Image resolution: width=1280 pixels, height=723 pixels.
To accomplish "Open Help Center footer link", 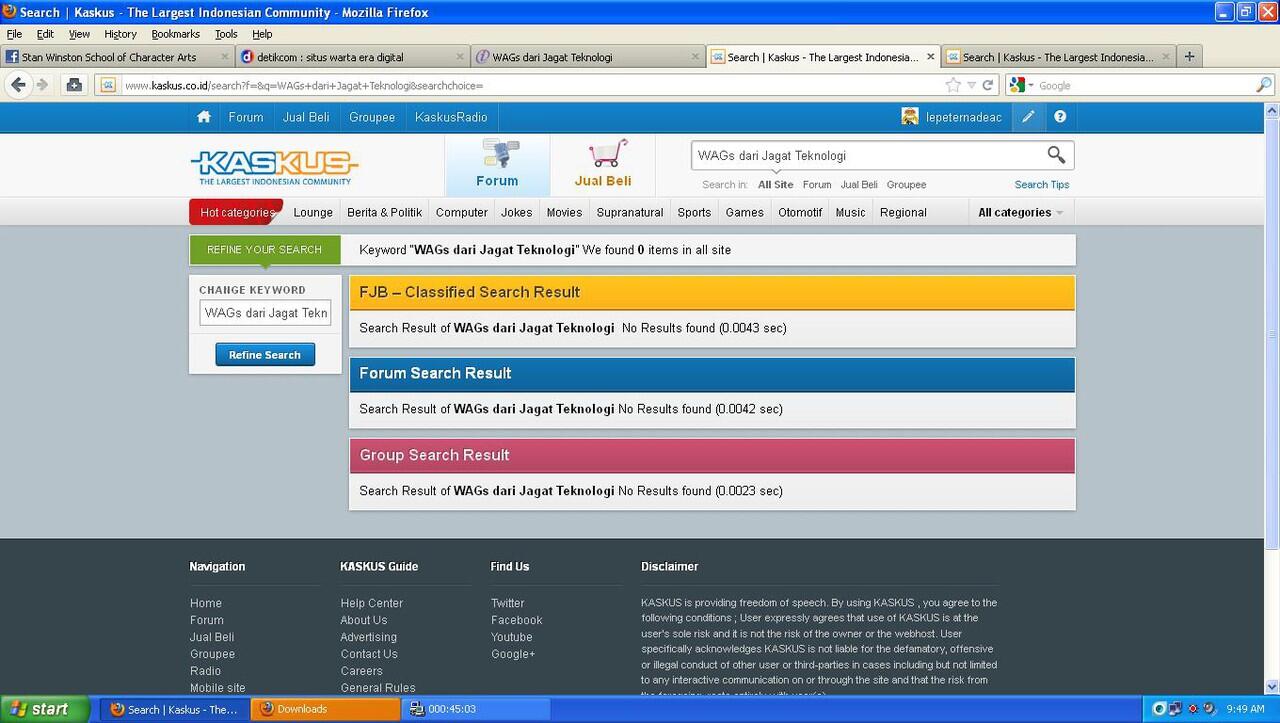I will (x=372, y=603).
